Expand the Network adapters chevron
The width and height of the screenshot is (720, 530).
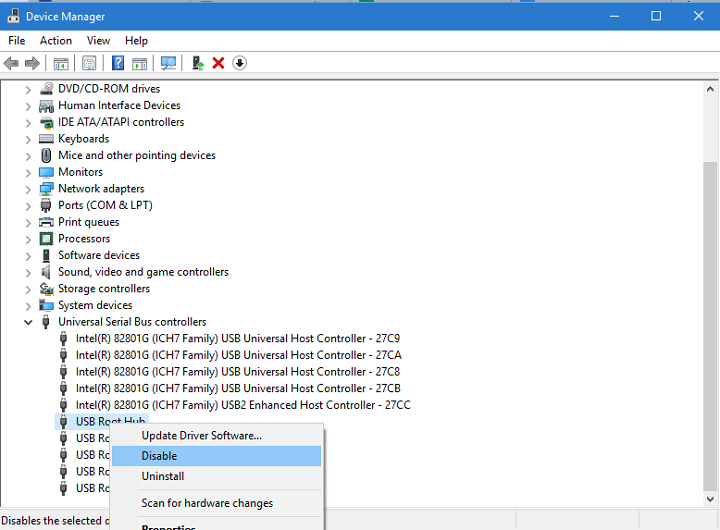pyautogui.click(x=28, y=189)
